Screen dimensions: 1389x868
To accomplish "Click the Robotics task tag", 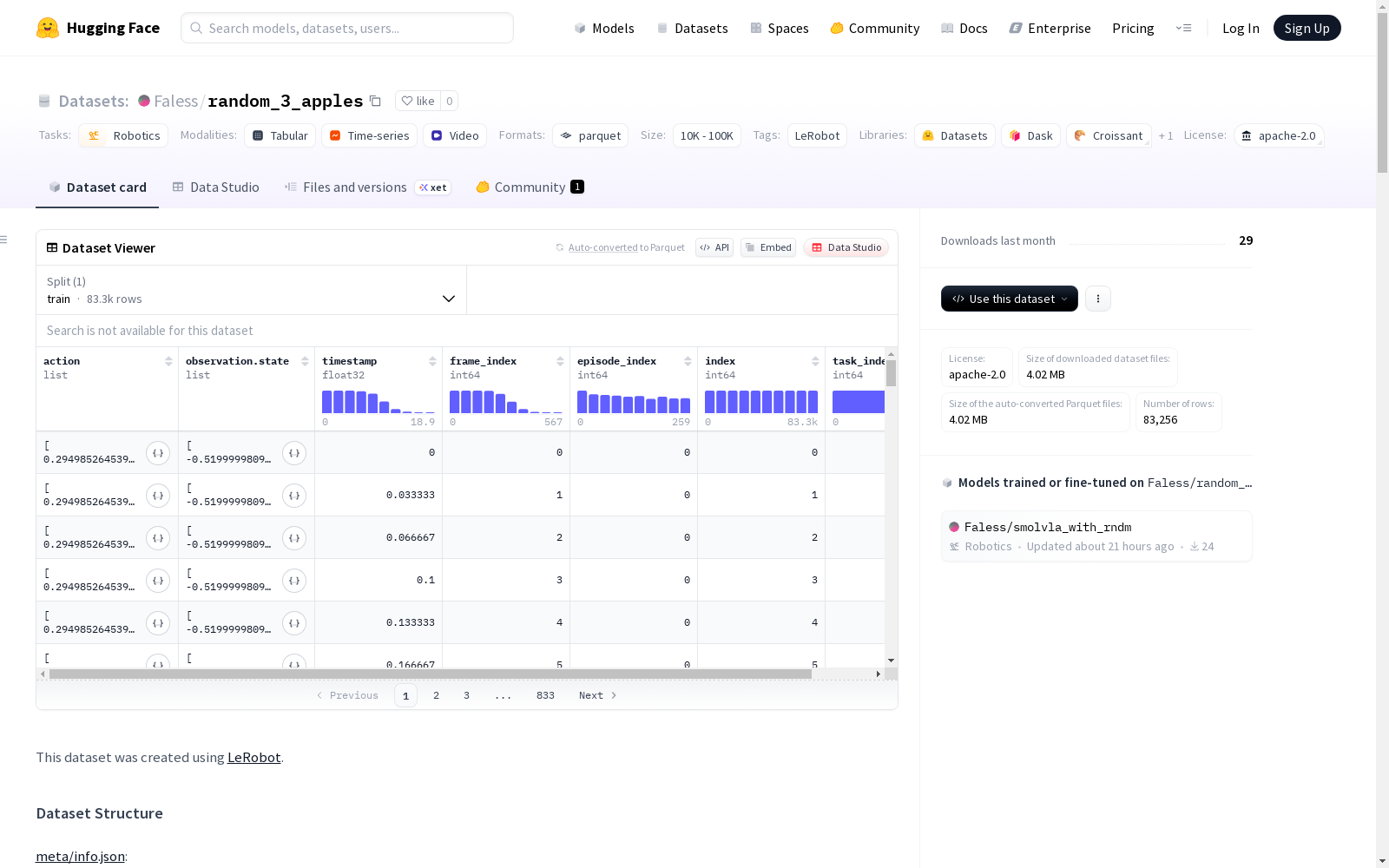I will [124, 135].
